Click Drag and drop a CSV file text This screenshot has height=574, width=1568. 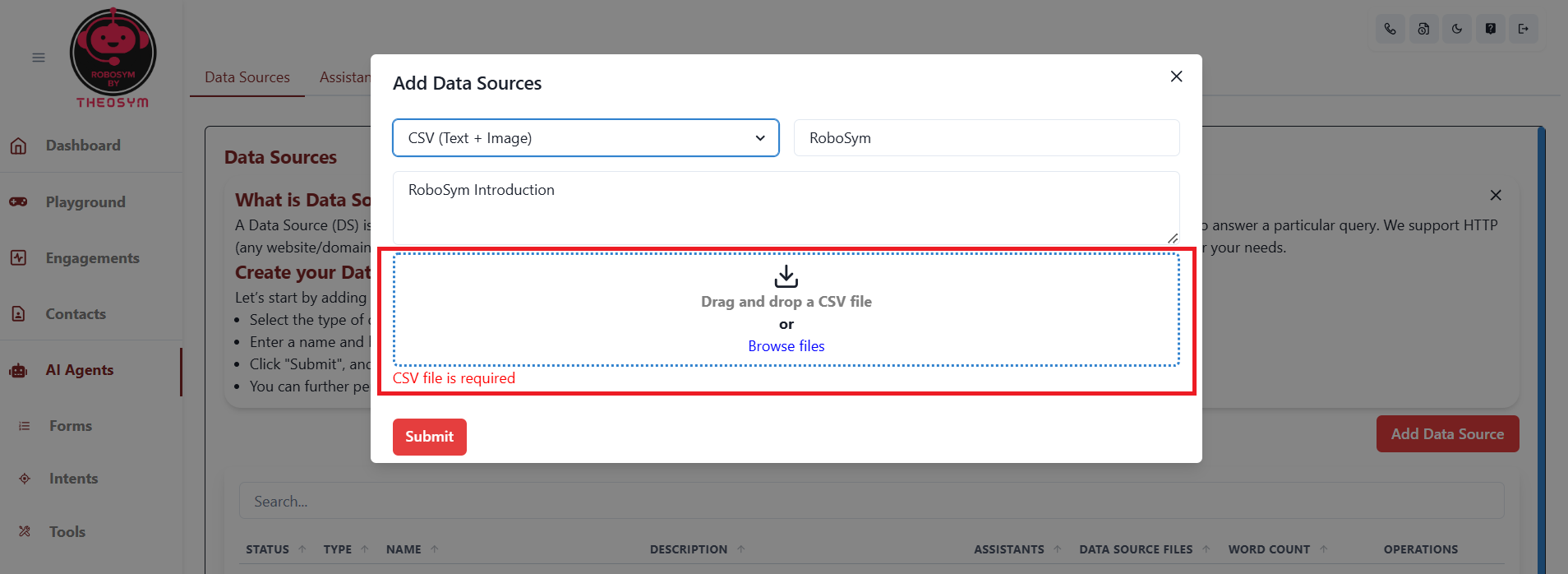[786, 302]
